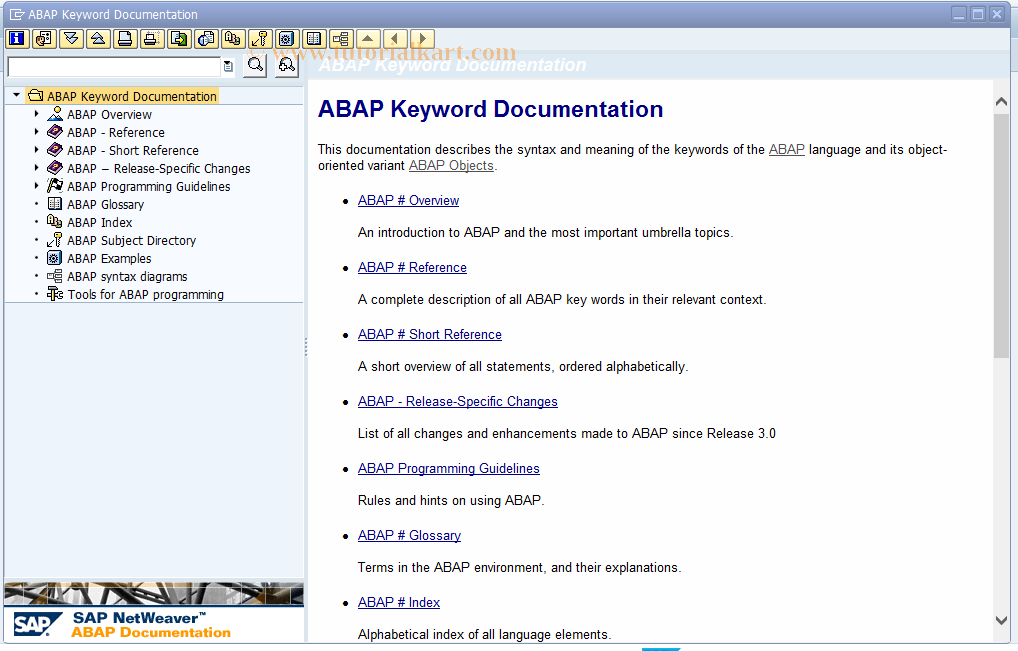Screen dimensions: 1018x651
Task: Click the folder icon of ABAP Keyword Documentation root
Action: click(36, 96)
